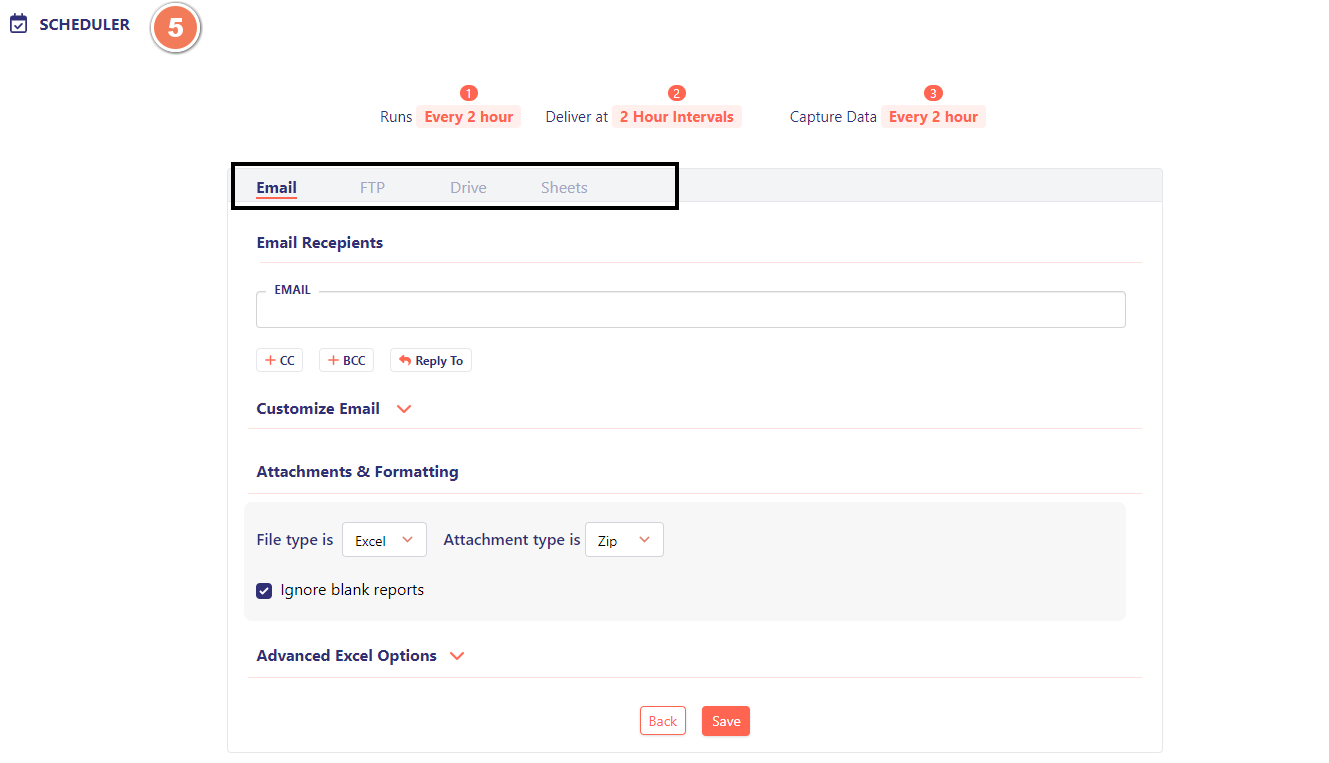Screen dimensions: 1329x763
Task: Click the Email recipients input field
Action: (690, 311)
